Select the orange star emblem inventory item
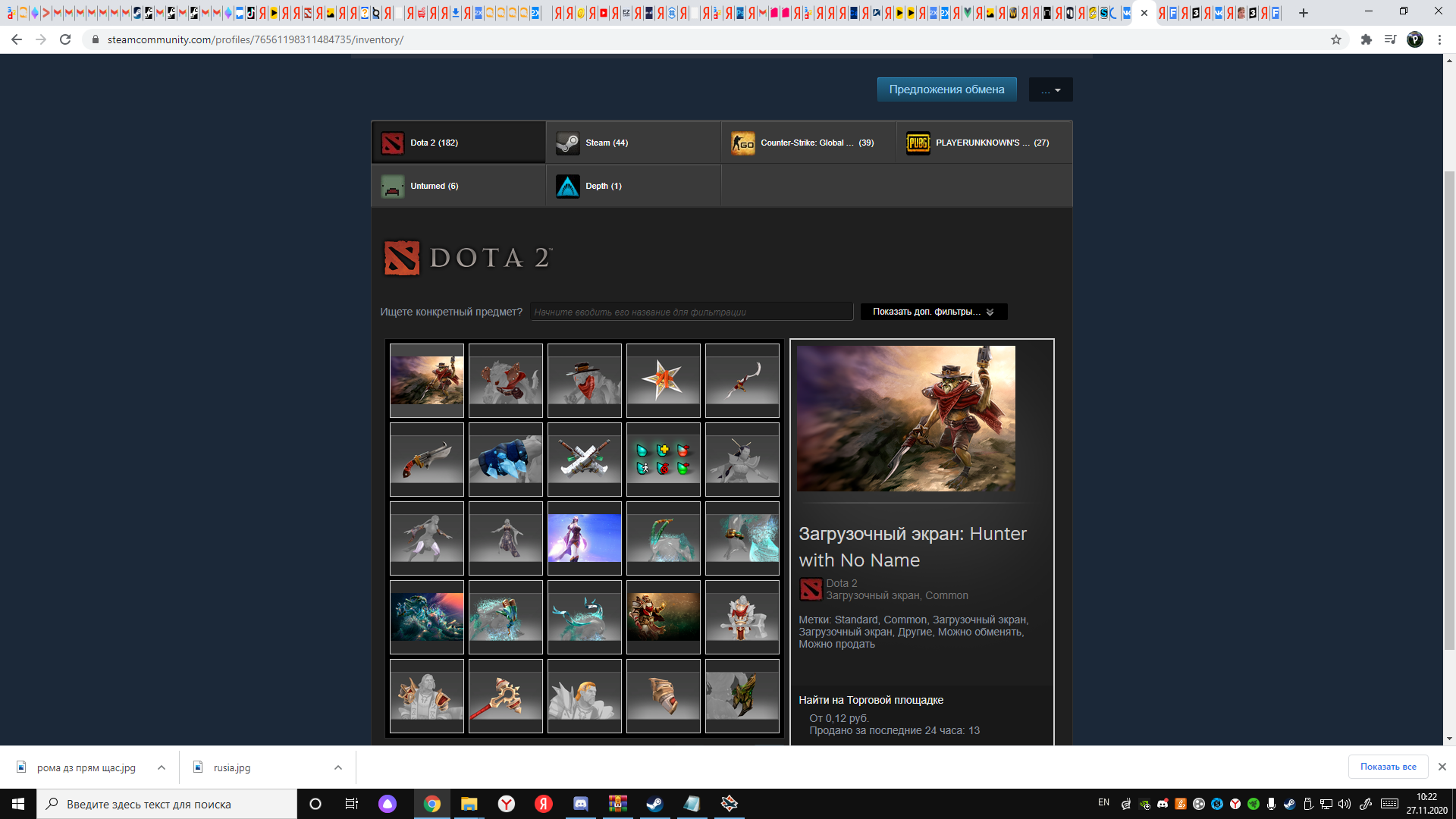Image resolution: width=1456 pixels, height=819 pixels. (664, 381)
